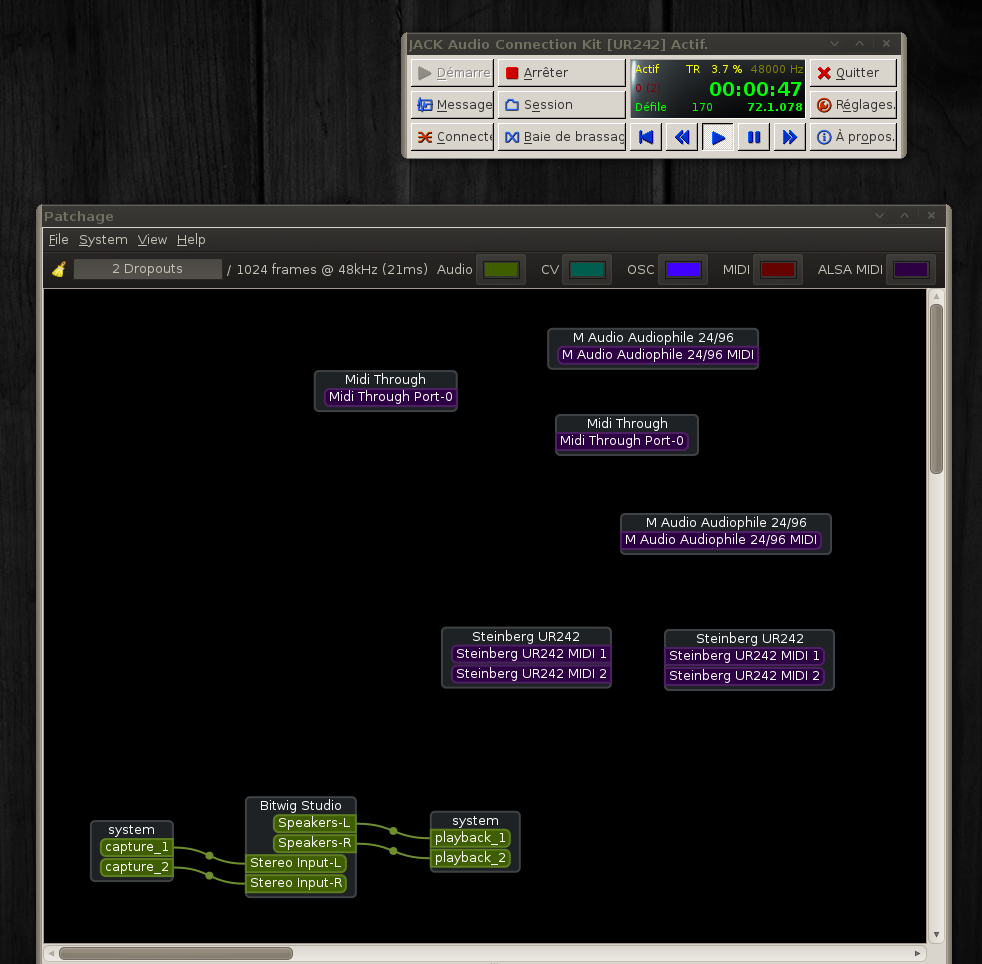Viewport: 982px width, 964px height.
Task: Click Quitter in JACK window
Action: point(853,73)
